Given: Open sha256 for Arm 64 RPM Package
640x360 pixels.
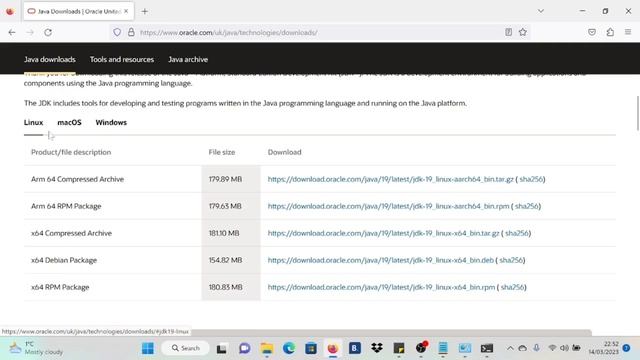Looking at the screenshot, I should point(527,206).
